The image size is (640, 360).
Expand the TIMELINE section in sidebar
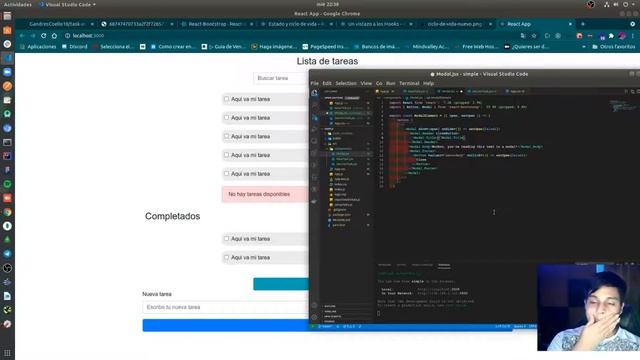(x=330, y=311)
